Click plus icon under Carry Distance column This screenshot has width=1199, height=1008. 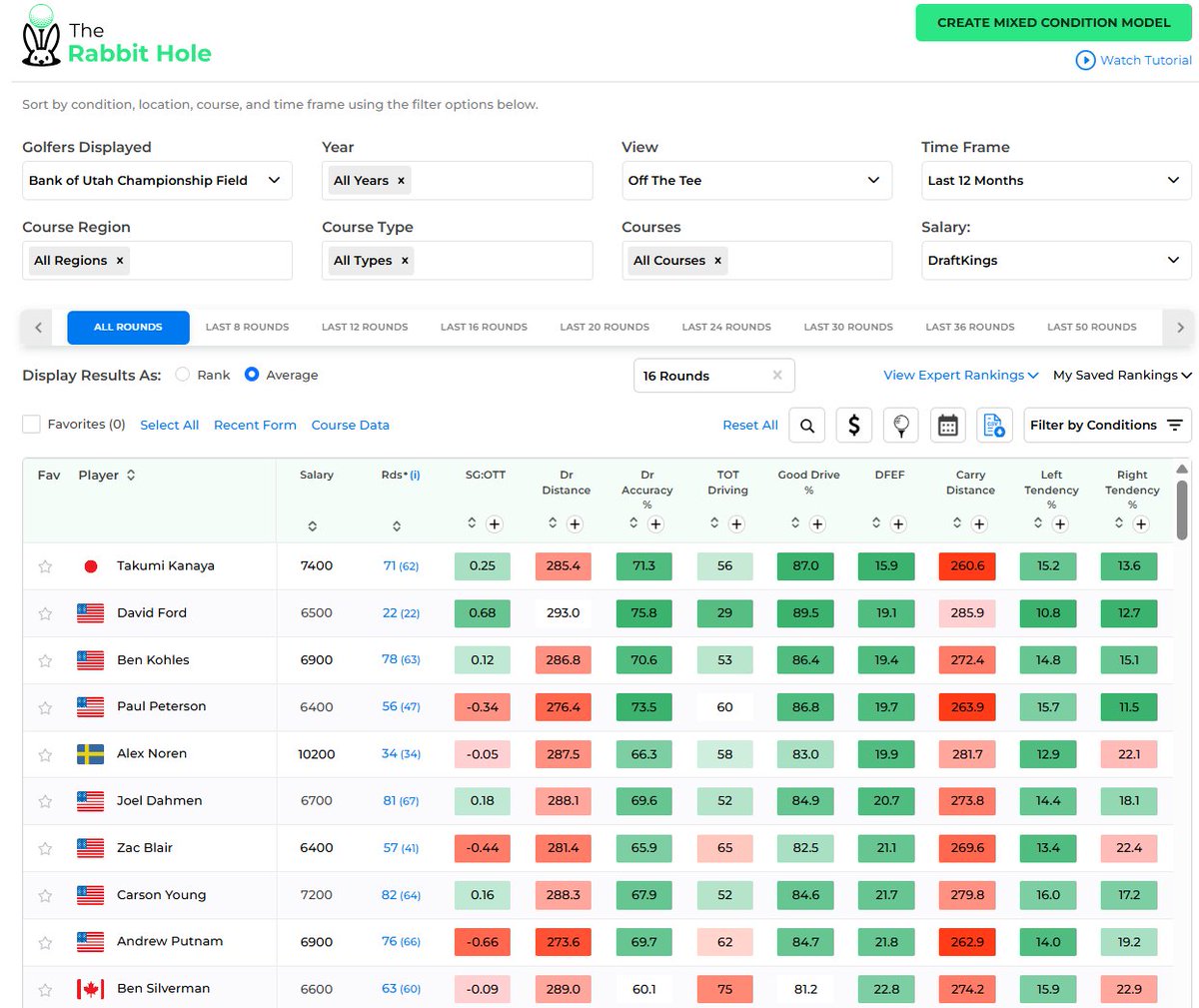pos(979,523)
